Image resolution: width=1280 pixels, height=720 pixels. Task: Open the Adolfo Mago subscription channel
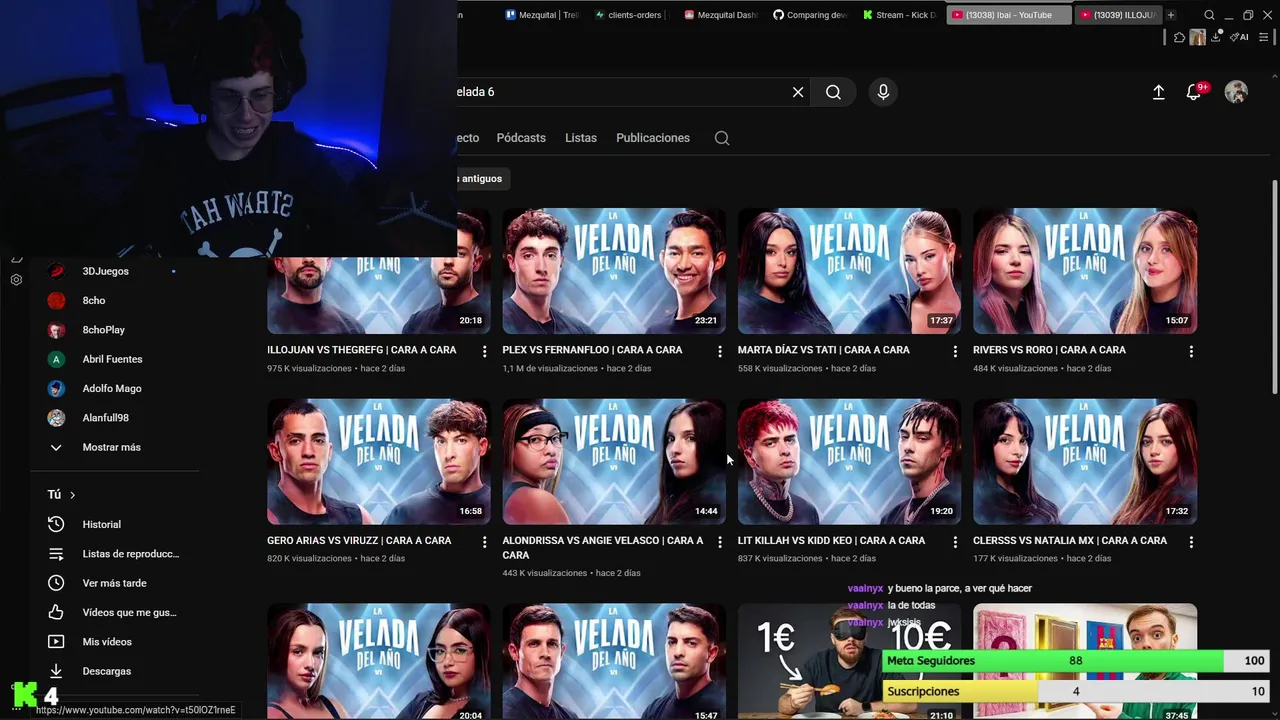(115, 388)
